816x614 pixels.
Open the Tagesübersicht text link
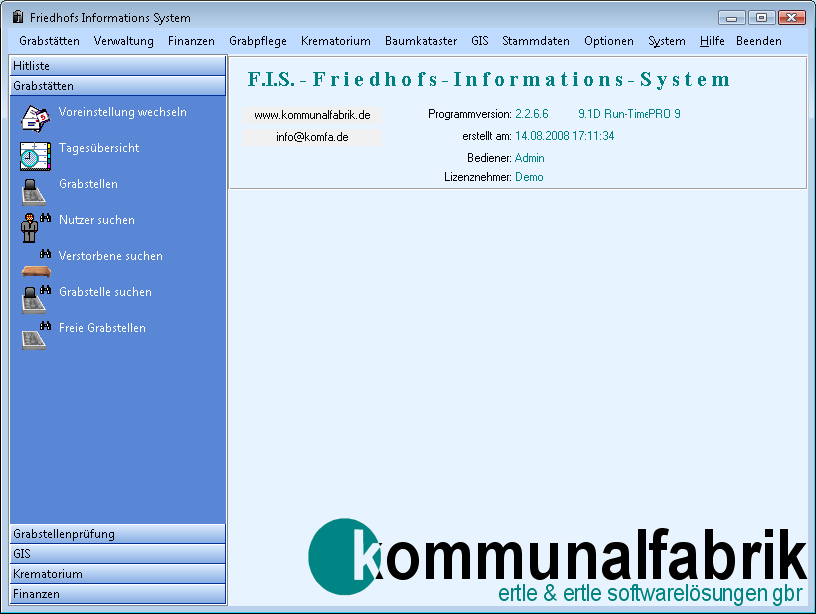click(99, 148)
